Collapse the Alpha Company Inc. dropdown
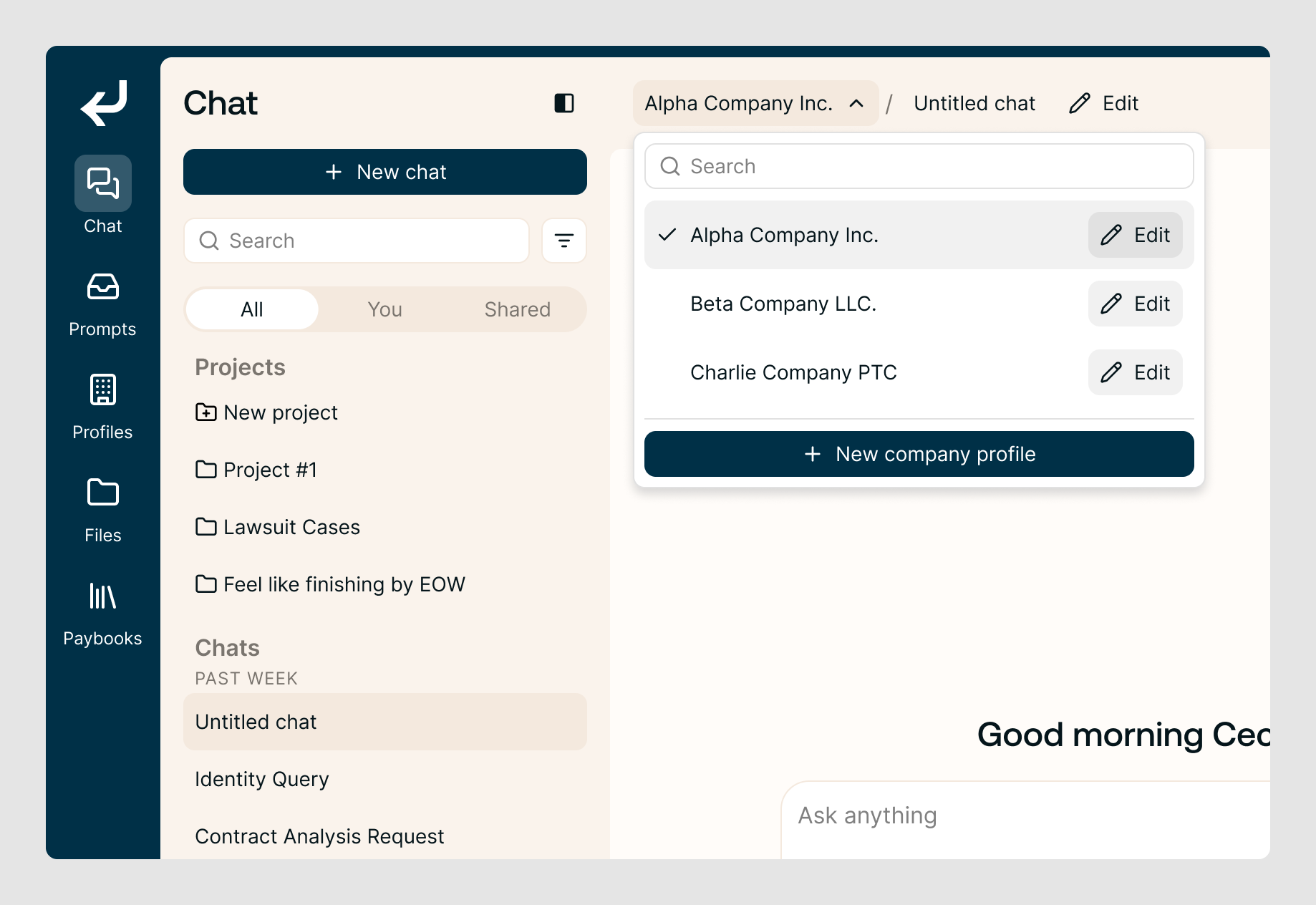1316x905 pixels. [756, 103]
